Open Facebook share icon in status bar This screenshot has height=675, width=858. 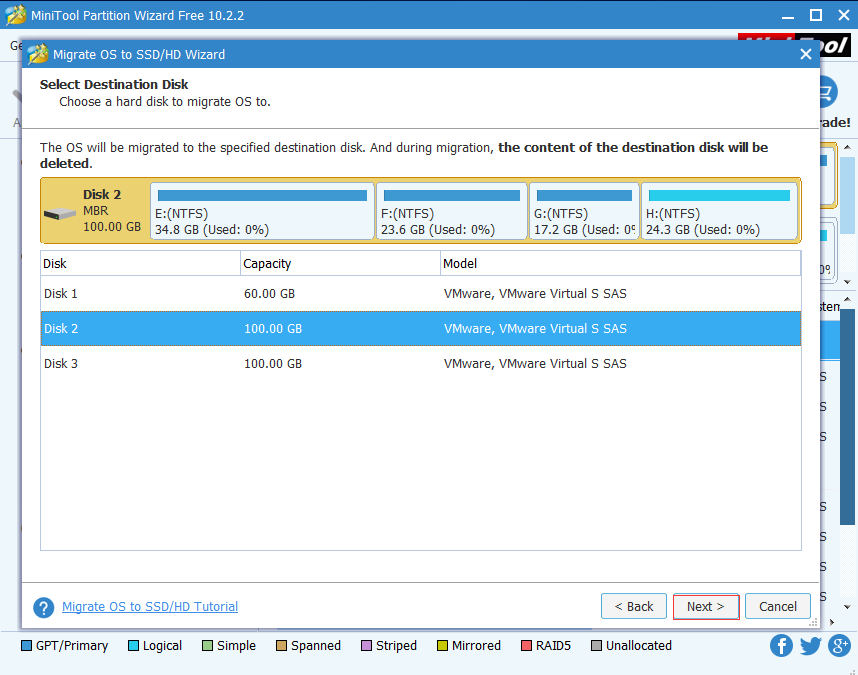[x=781, y=645]
